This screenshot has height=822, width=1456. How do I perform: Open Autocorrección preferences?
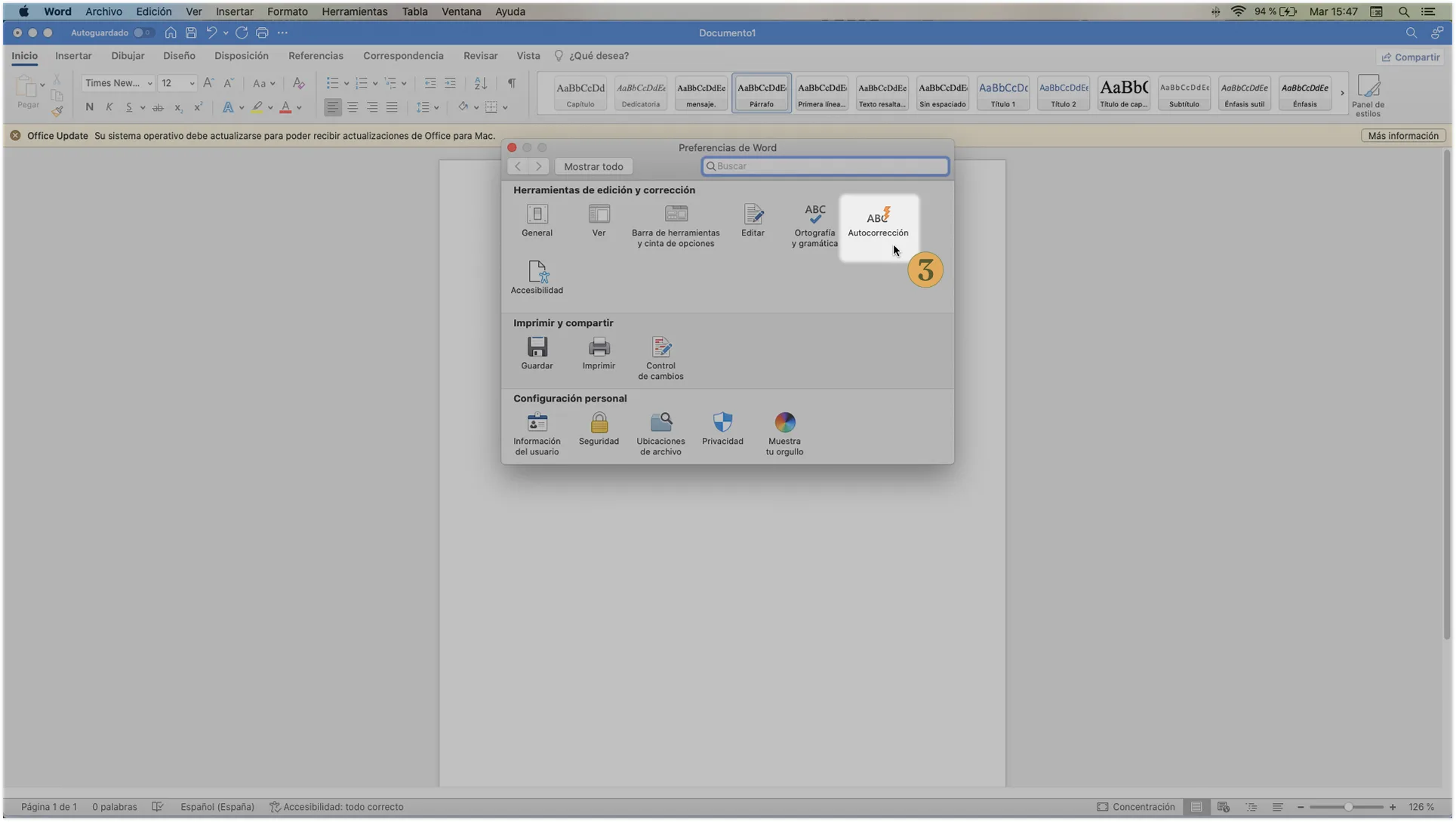click(x=878, y=222)
